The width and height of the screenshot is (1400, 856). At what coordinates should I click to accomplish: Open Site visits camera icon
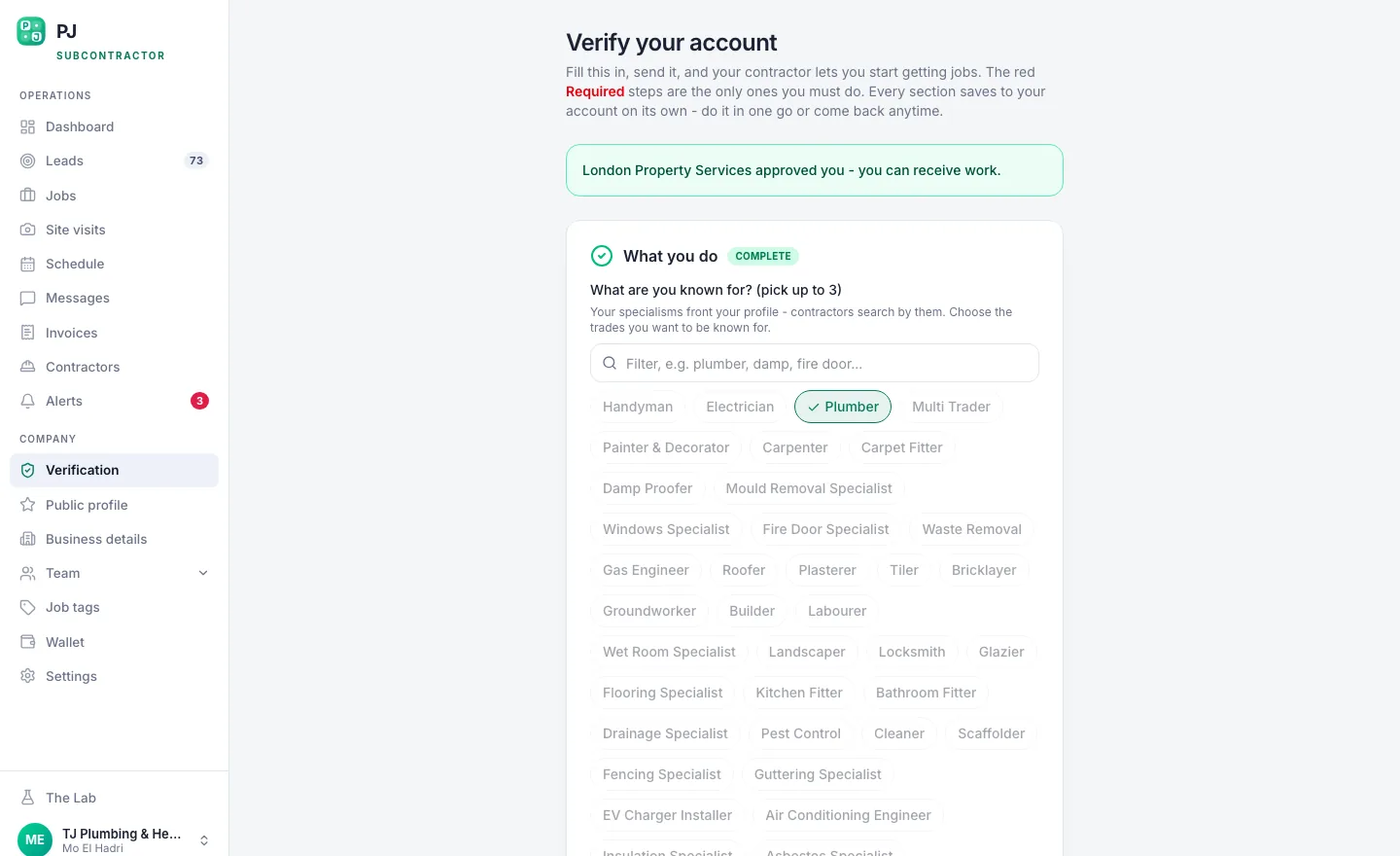pyautogui.click(x=27, y=230)
